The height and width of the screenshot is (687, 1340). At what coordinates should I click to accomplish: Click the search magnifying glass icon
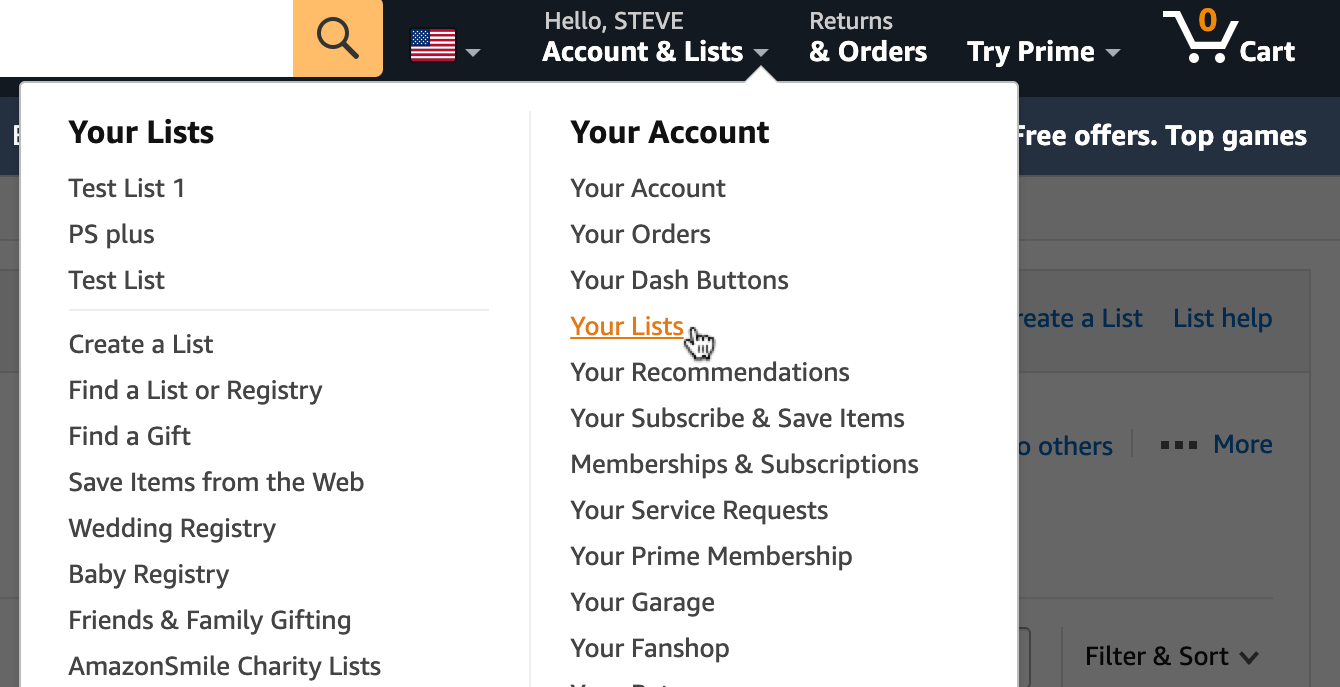pos(336,38)
